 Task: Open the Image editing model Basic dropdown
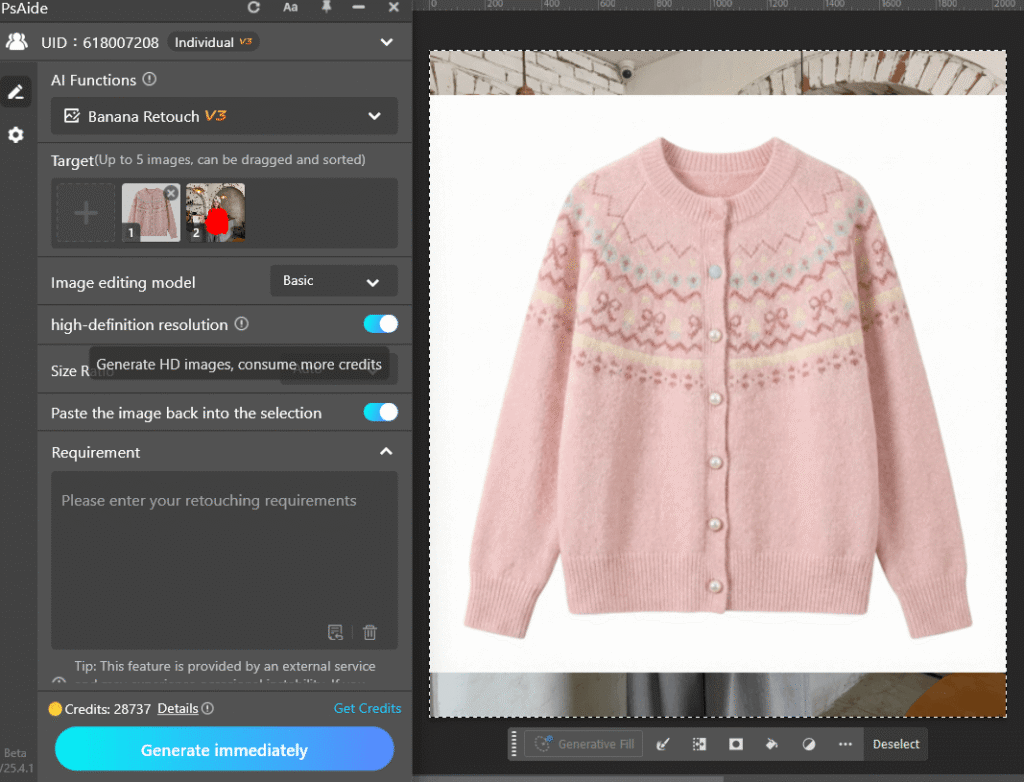pos(333,281)
